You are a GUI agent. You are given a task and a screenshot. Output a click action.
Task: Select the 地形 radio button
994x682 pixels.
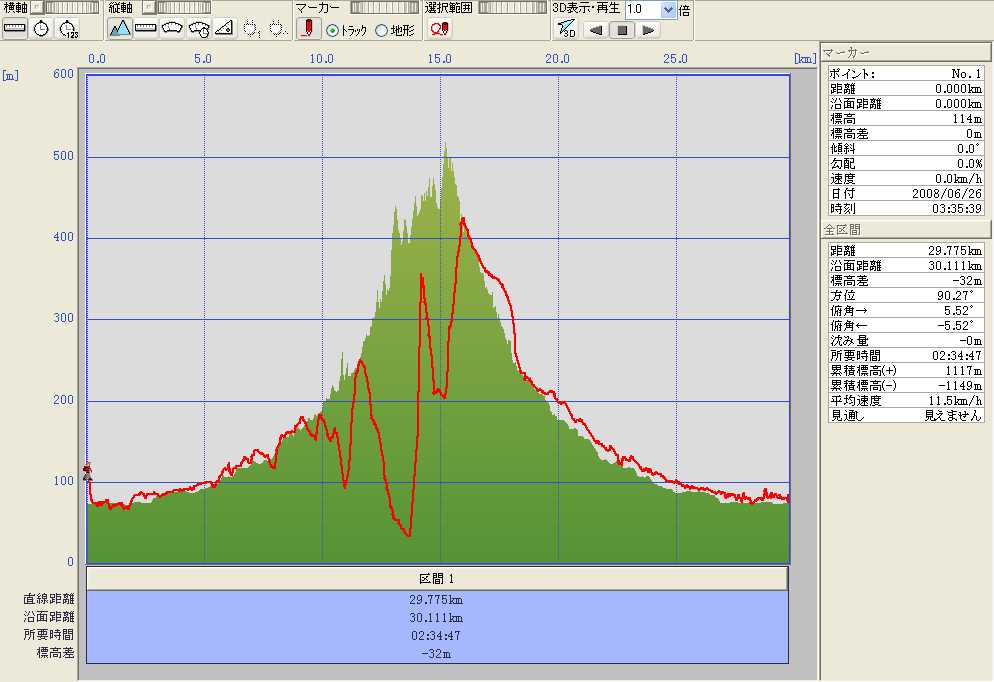coord(382,30)
